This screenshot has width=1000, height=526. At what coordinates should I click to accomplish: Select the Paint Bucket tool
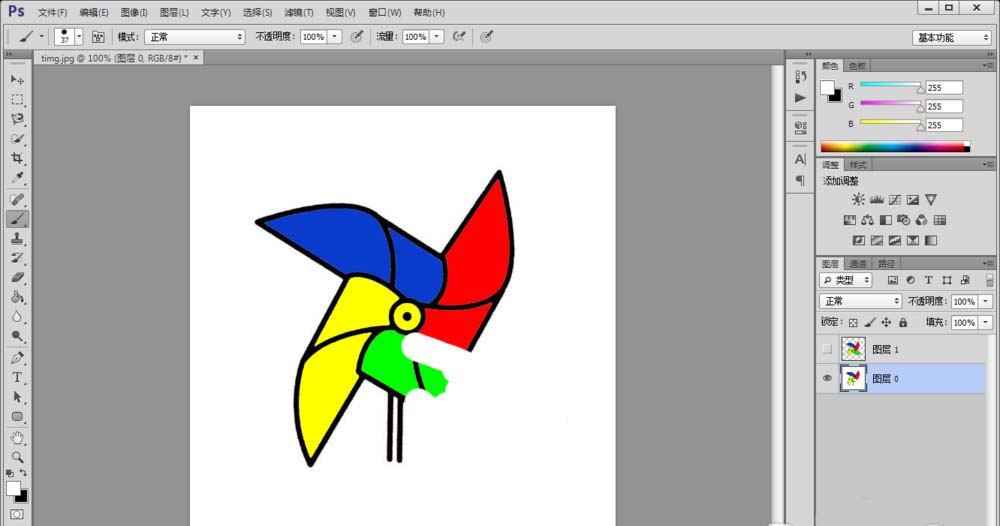pyautogui.click(x=17, y=297)
